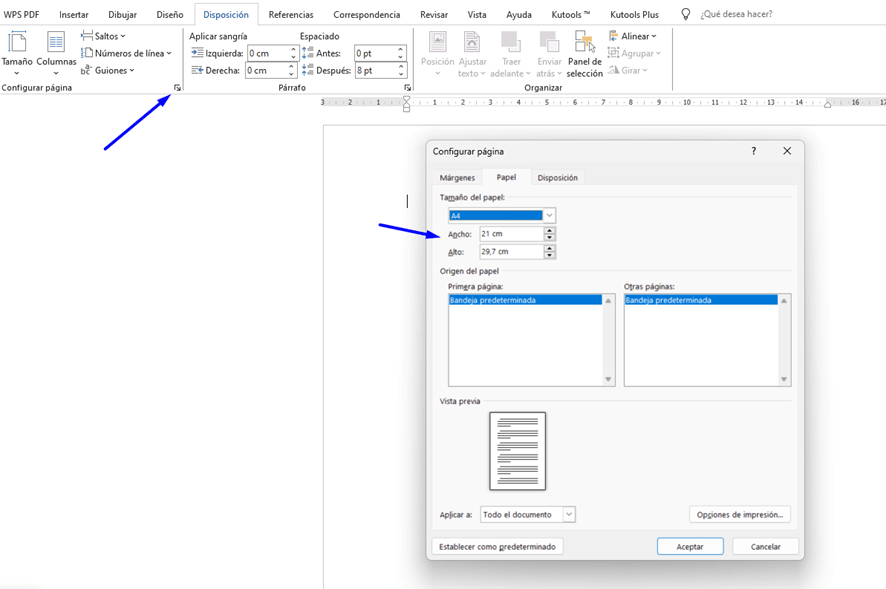Open the Configurar página dialog launcher
Viewport: 886px width, 589px height.
click(x=177, y=88)
